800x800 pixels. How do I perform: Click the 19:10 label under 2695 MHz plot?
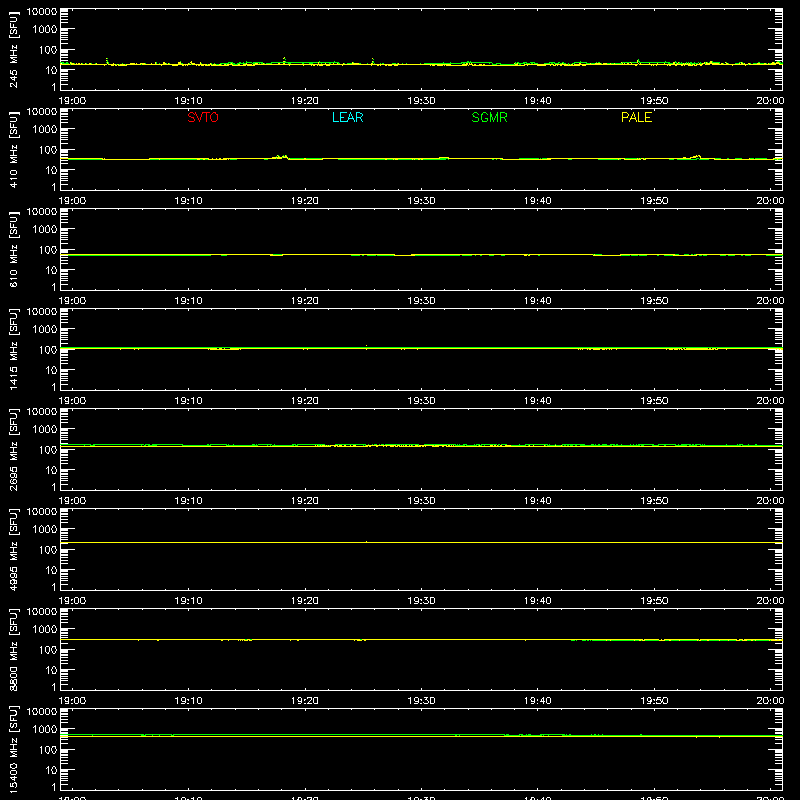tap(189, 501)
